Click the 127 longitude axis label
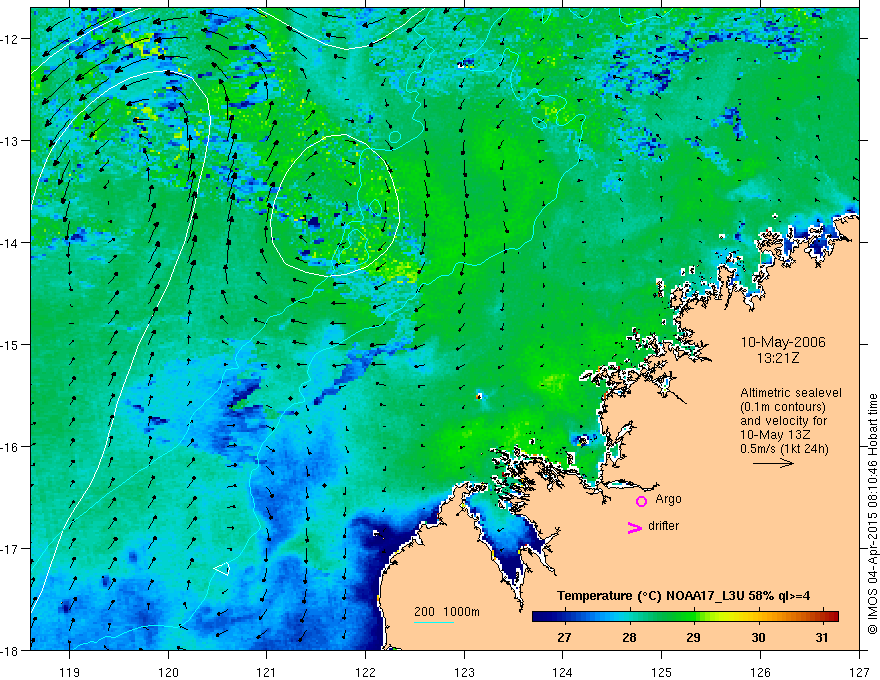 click(x=859, y=673)
